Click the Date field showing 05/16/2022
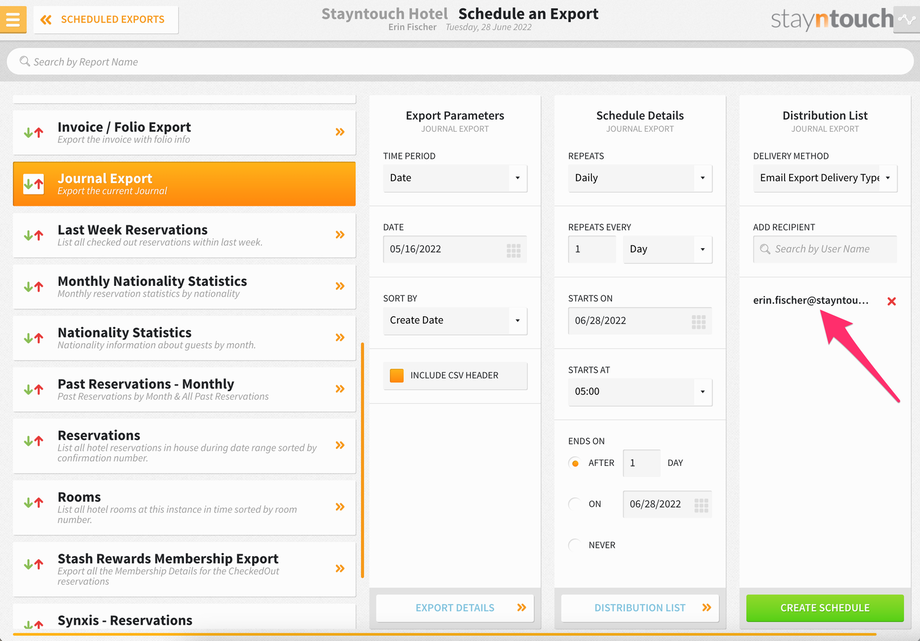920x641 pixels. 455,249
